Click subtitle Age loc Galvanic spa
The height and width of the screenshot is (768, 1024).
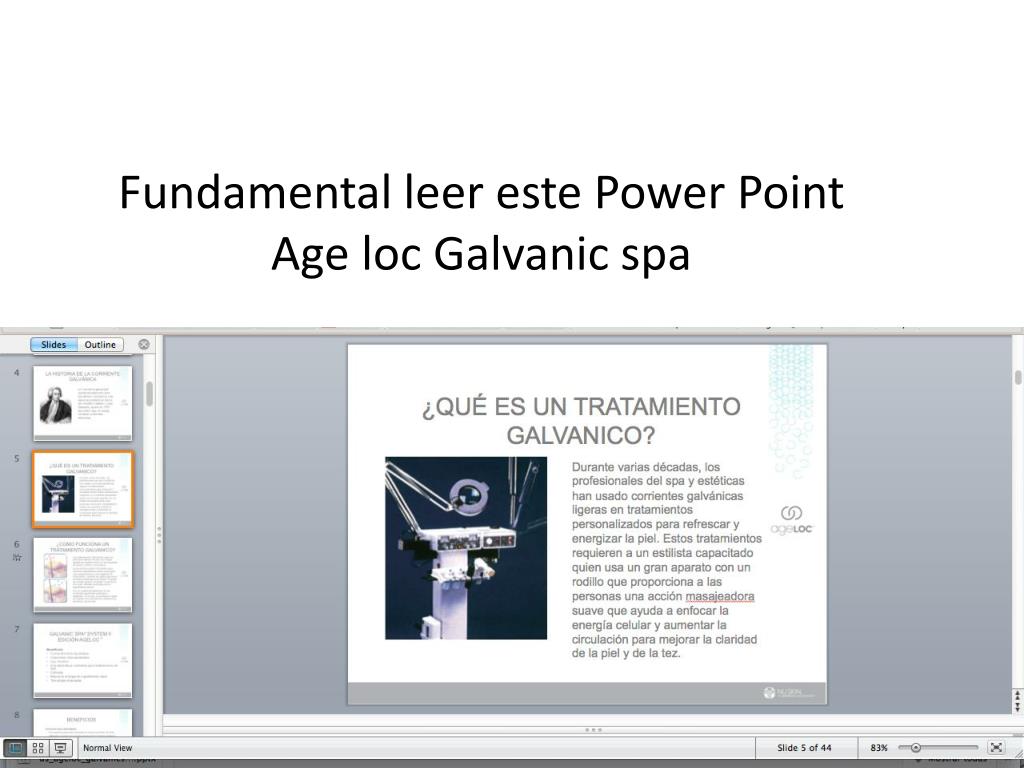(x=481, y=253)
